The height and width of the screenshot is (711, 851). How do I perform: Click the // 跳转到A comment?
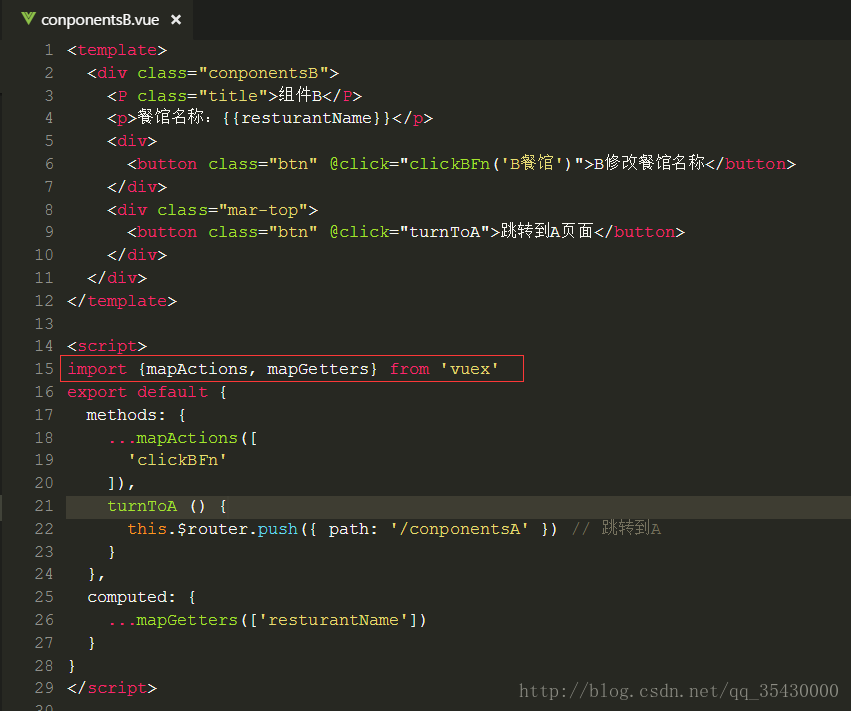[x=616, y=529]
